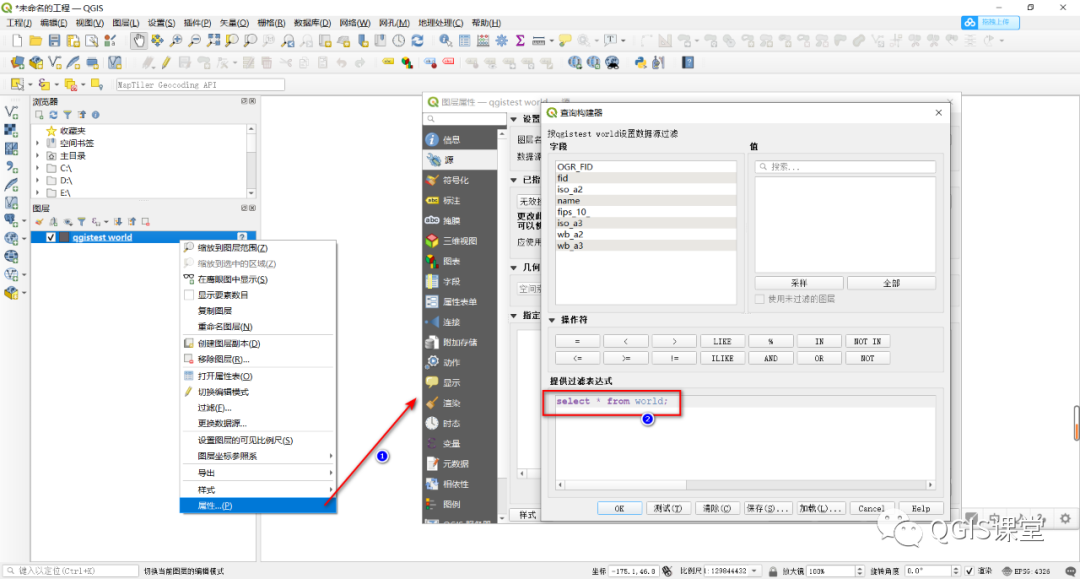The image size is (1080, 579).
Task: Open the 导出 submenu arrow
Action: tap(331, 473)
